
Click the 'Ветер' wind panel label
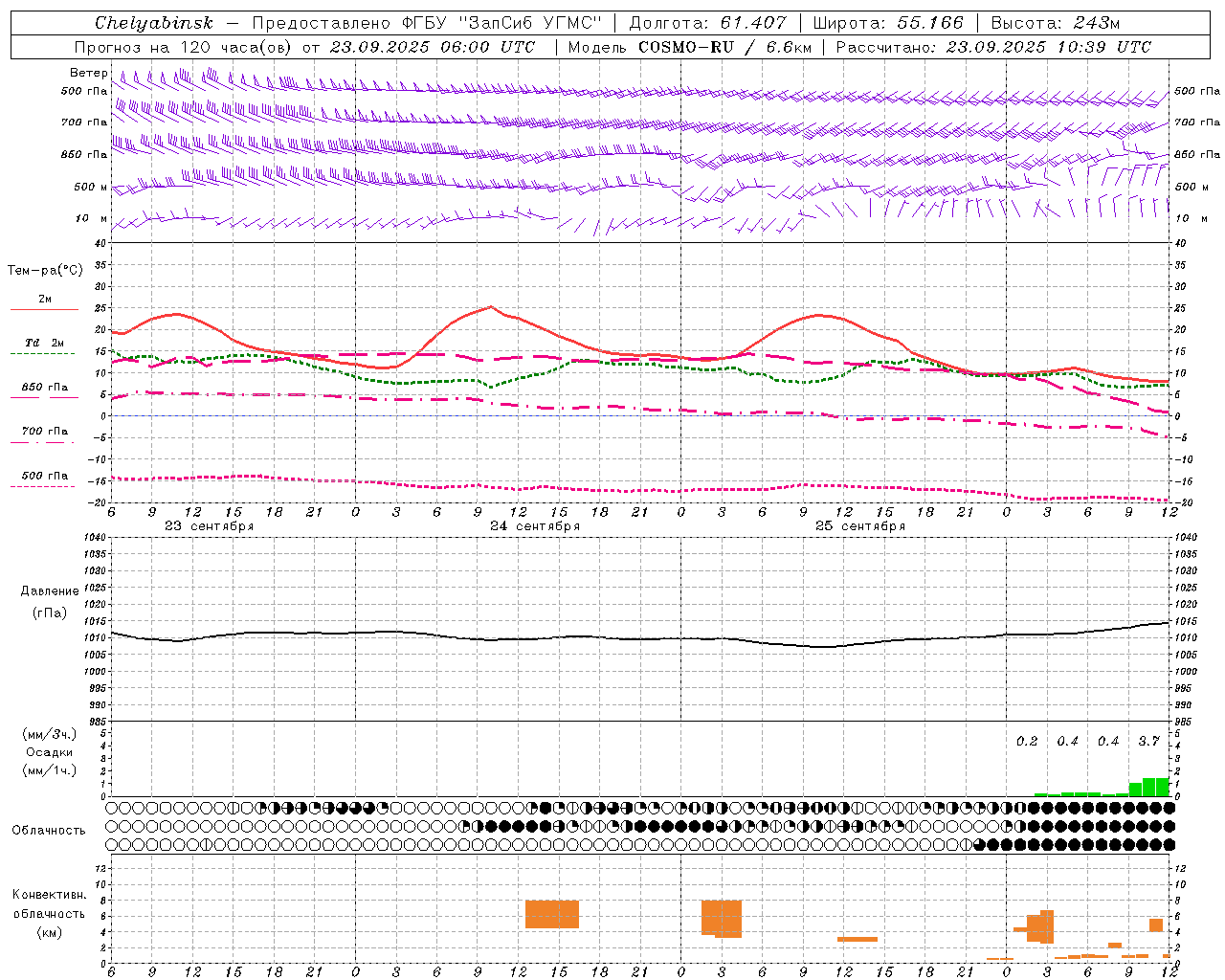coord(88,73)
